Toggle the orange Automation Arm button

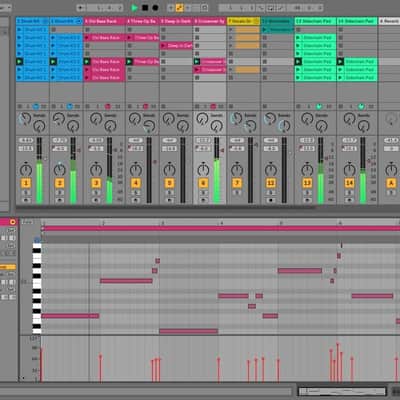[x=179, y=8]
